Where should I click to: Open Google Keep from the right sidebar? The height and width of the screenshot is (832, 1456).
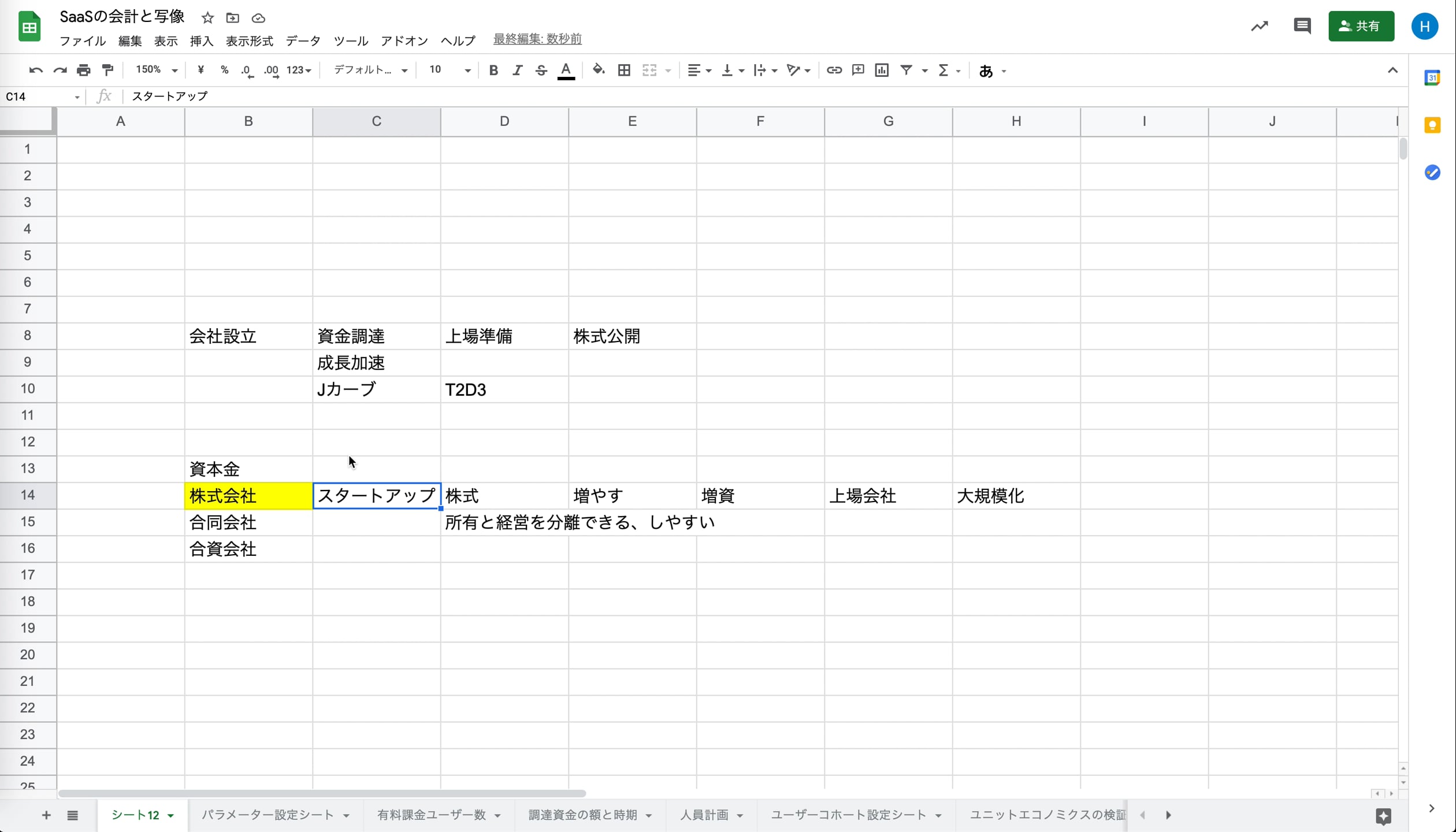pyautogui.click(x=1433, y=125)
